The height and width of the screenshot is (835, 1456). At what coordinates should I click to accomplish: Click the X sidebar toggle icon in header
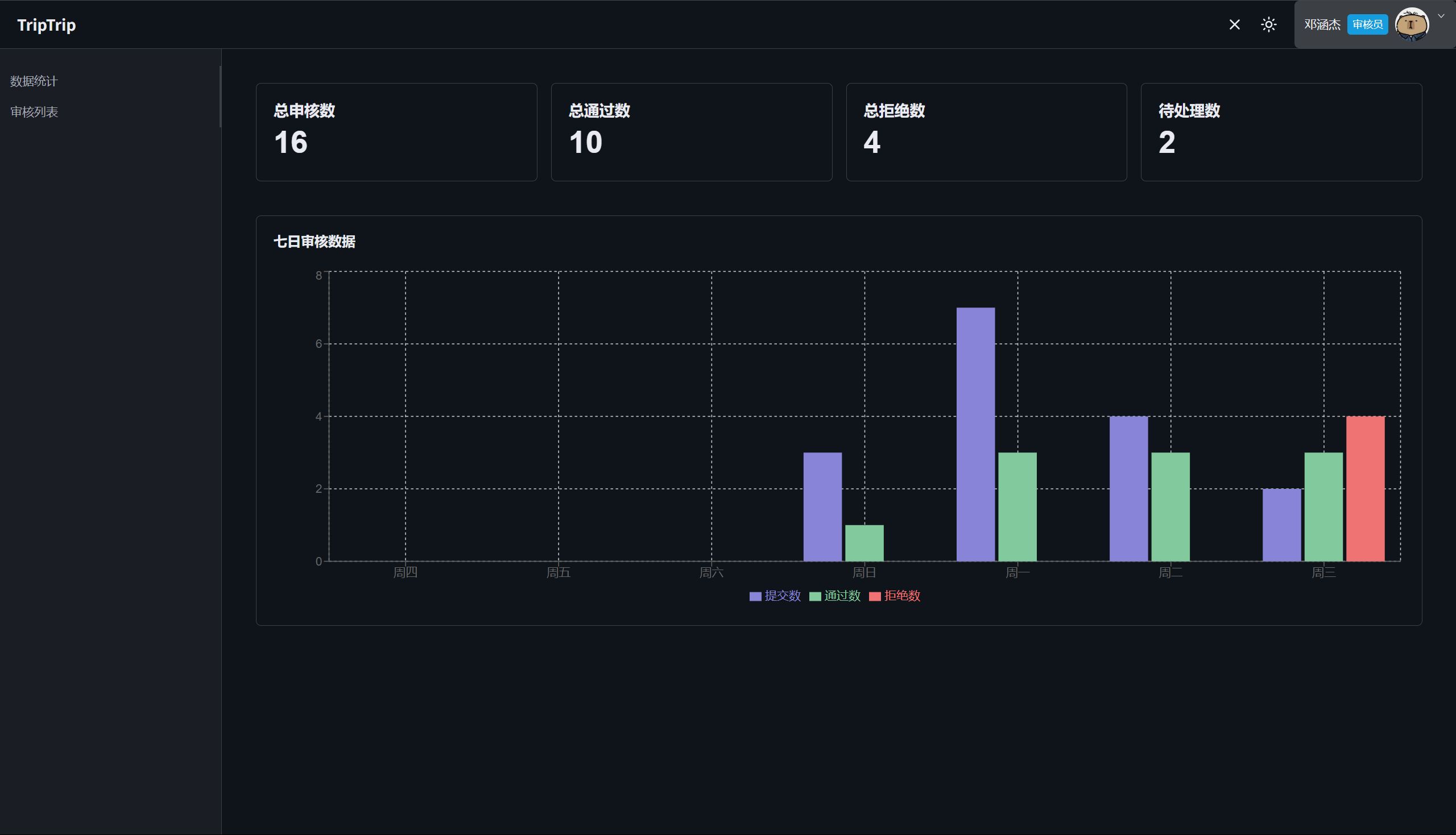pos(1234,24)
